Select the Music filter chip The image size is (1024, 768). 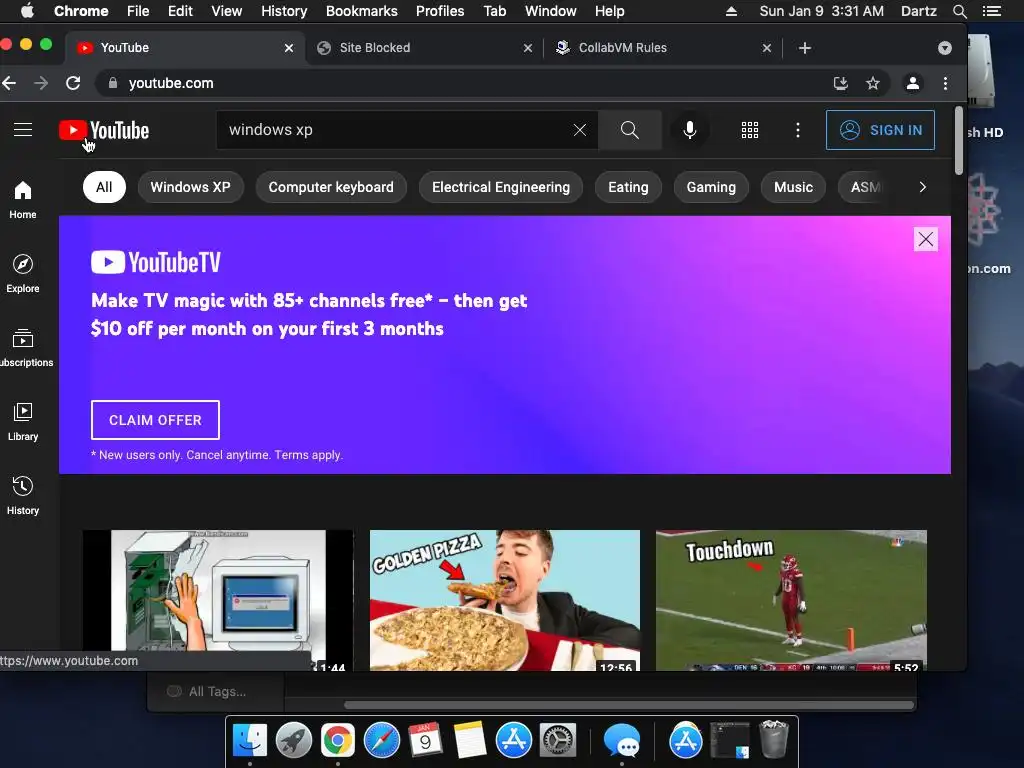coord(793,187)
